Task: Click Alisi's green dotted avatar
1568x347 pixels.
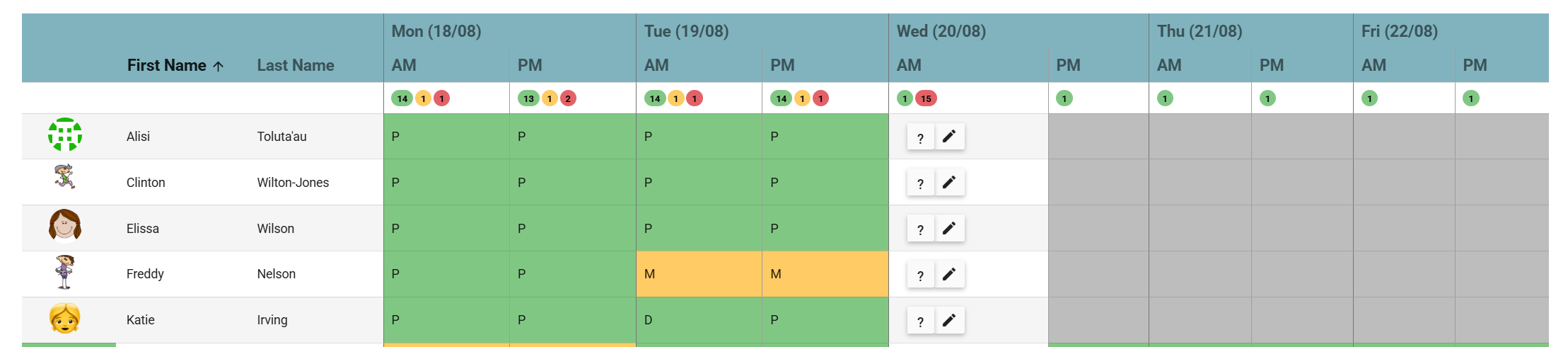Action: click(x=65, y=135)
